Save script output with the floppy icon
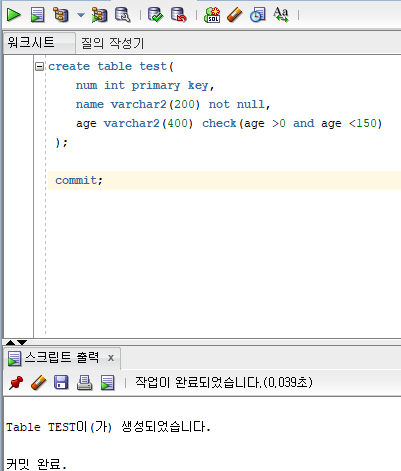401x471 pixels. [x=61, y=382]
